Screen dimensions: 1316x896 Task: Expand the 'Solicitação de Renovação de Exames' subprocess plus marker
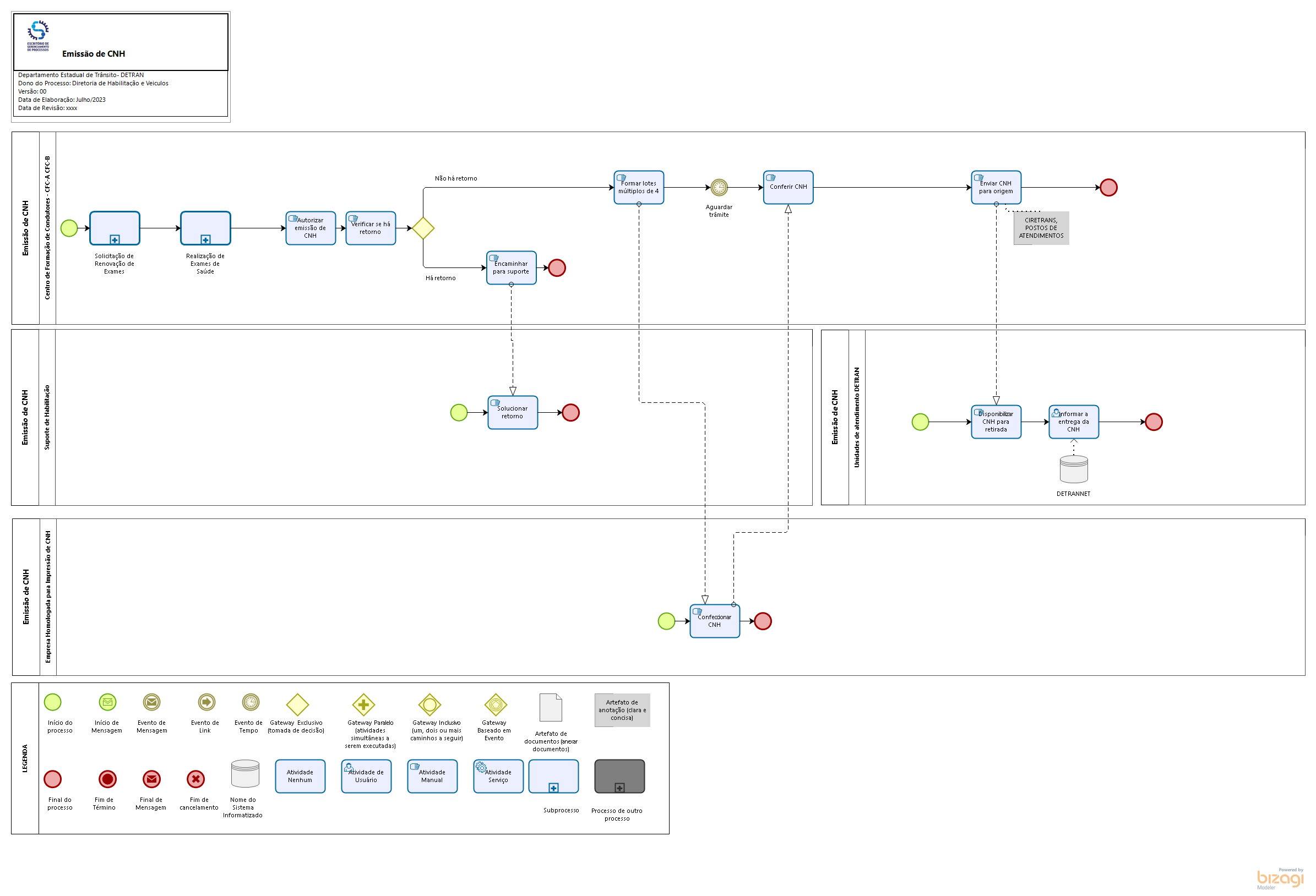point(115,239)
